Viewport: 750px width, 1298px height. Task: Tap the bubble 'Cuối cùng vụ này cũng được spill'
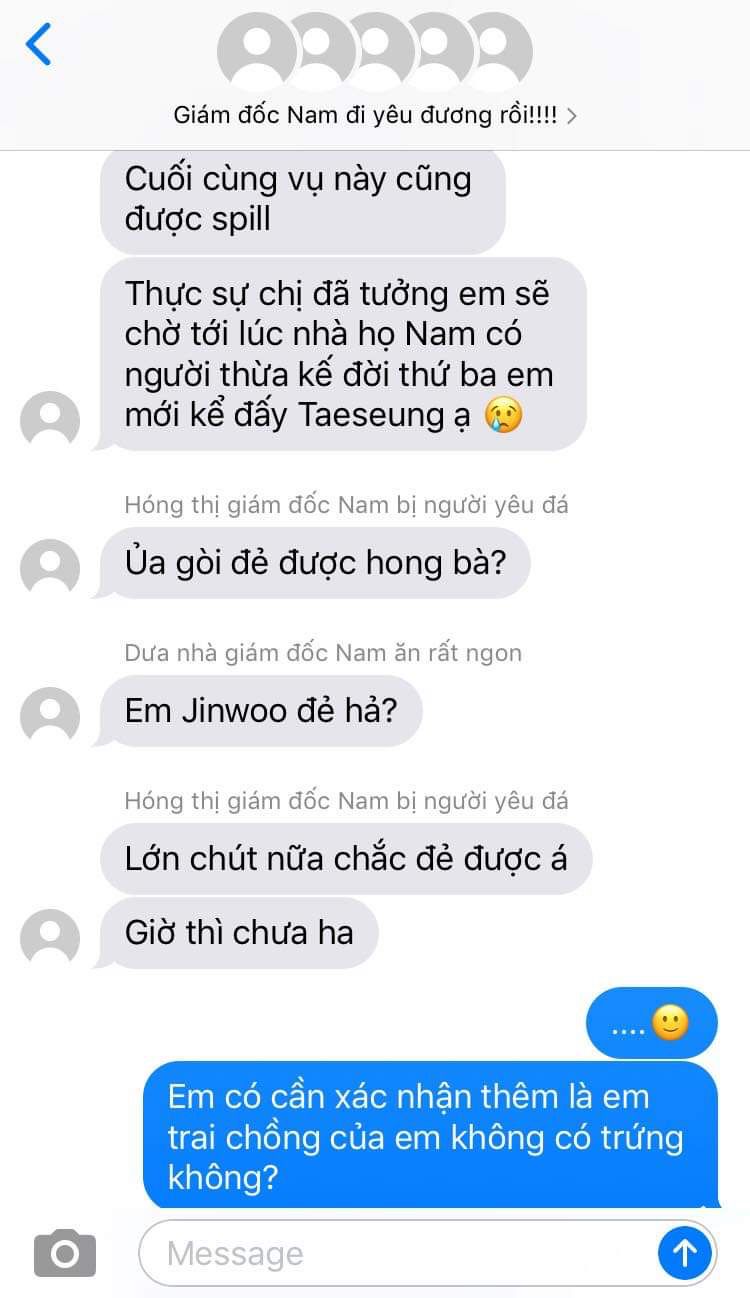pyautogui.click(x=303, y=200)
